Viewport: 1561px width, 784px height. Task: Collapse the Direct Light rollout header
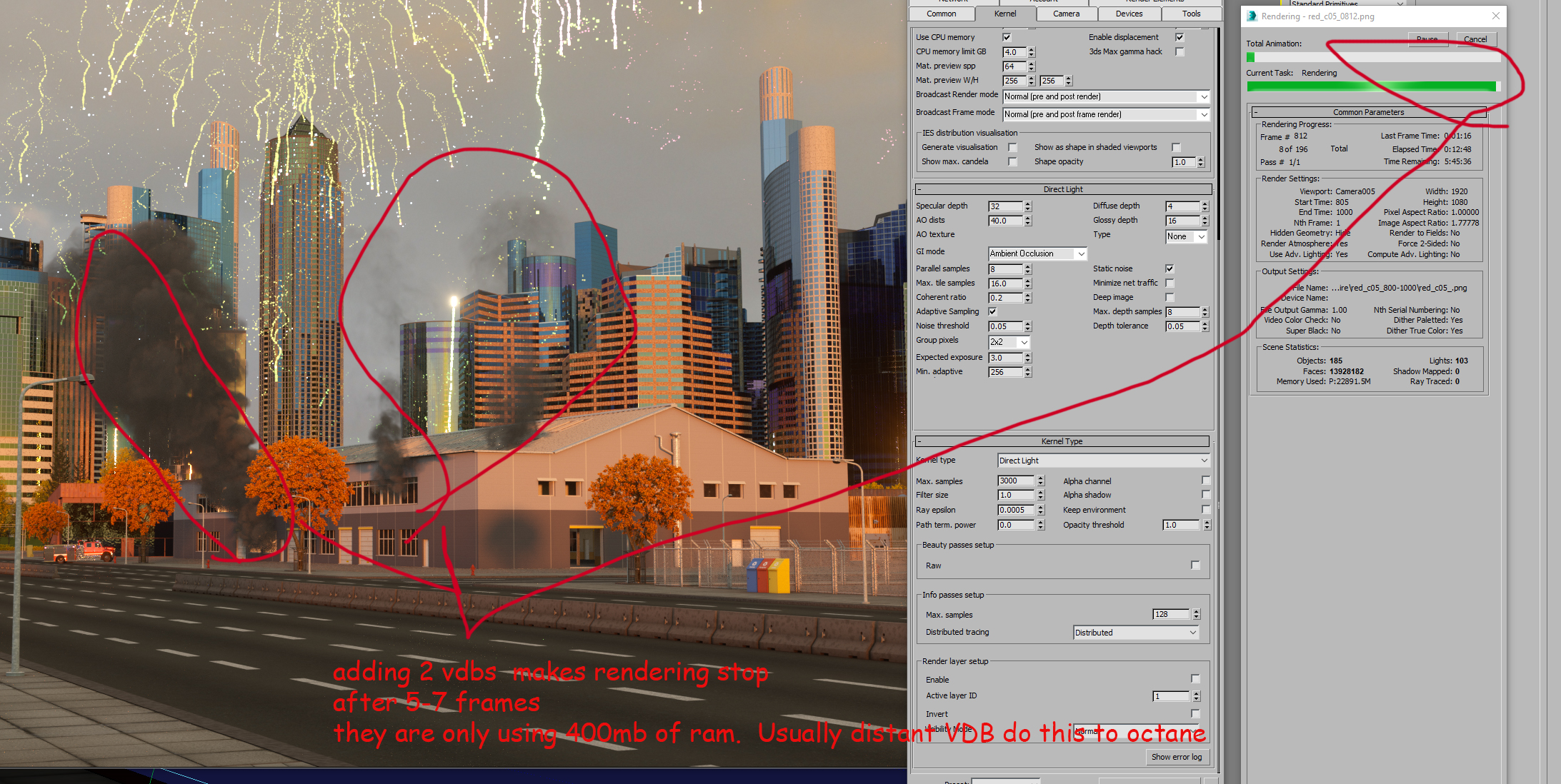click(x=1063, y=189)
